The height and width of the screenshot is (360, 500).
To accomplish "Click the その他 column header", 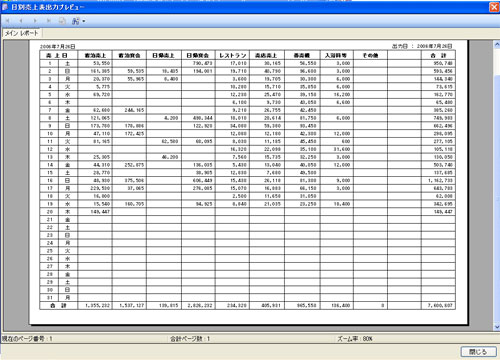I will point(370,55).
